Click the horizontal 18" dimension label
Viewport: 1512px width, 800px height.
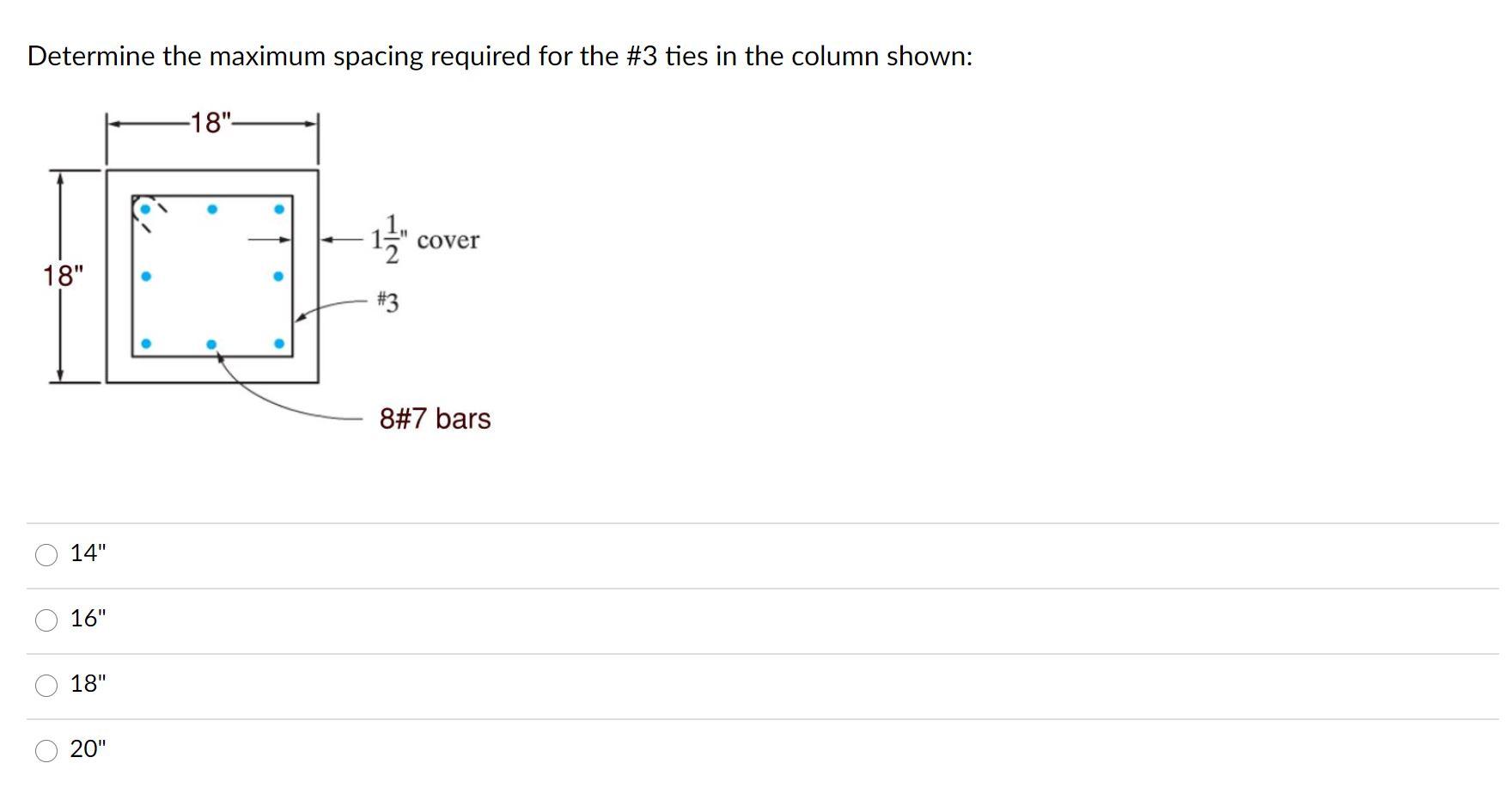[x=211, y=119]
